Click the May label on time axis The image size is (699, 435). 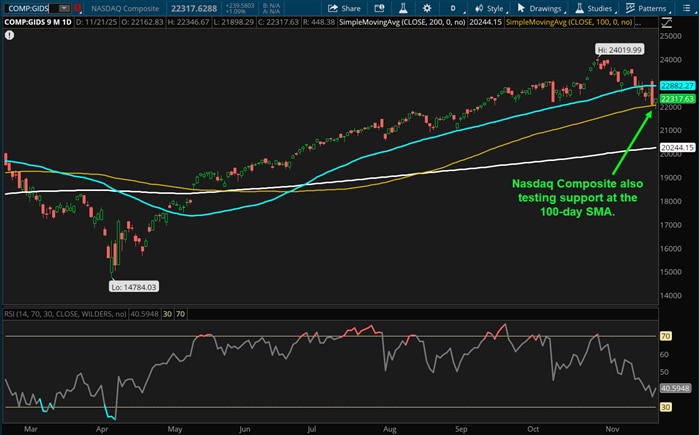pyautogui.click(x=175, y=429)
